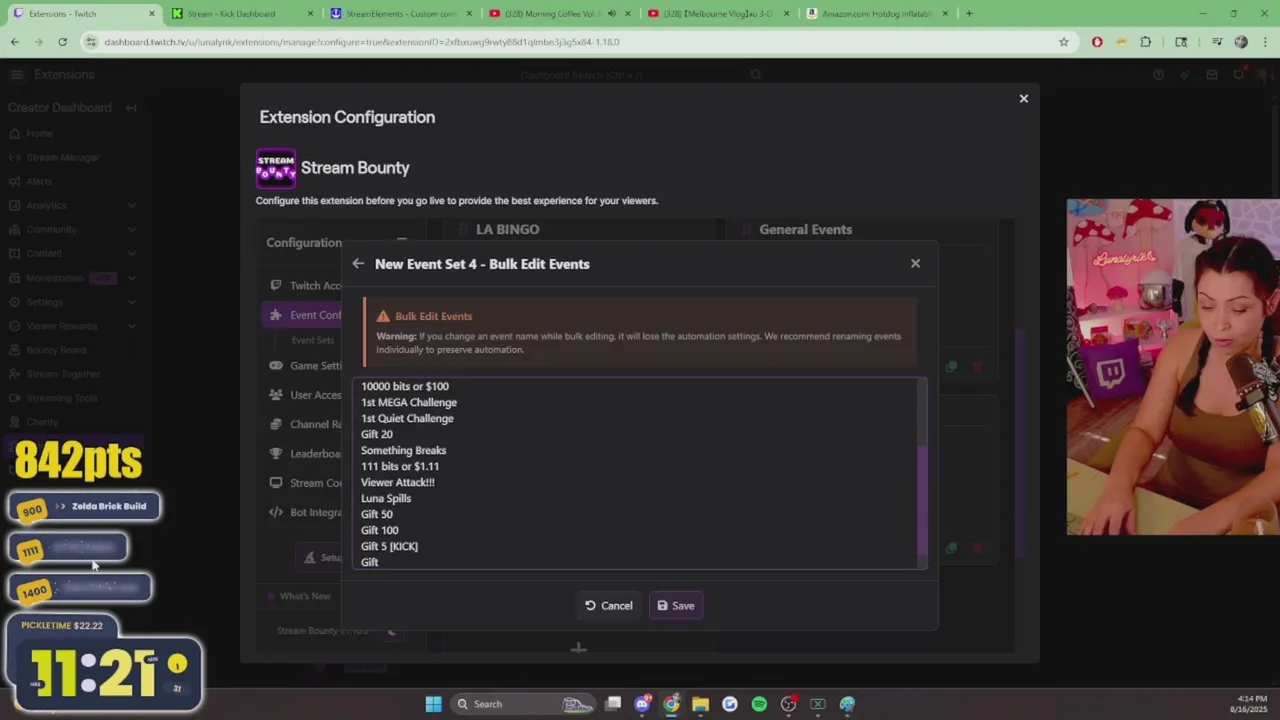Click the 'Gift 100' event line
Viewport: 1280px width, 720px height.
tap(380, 530)
